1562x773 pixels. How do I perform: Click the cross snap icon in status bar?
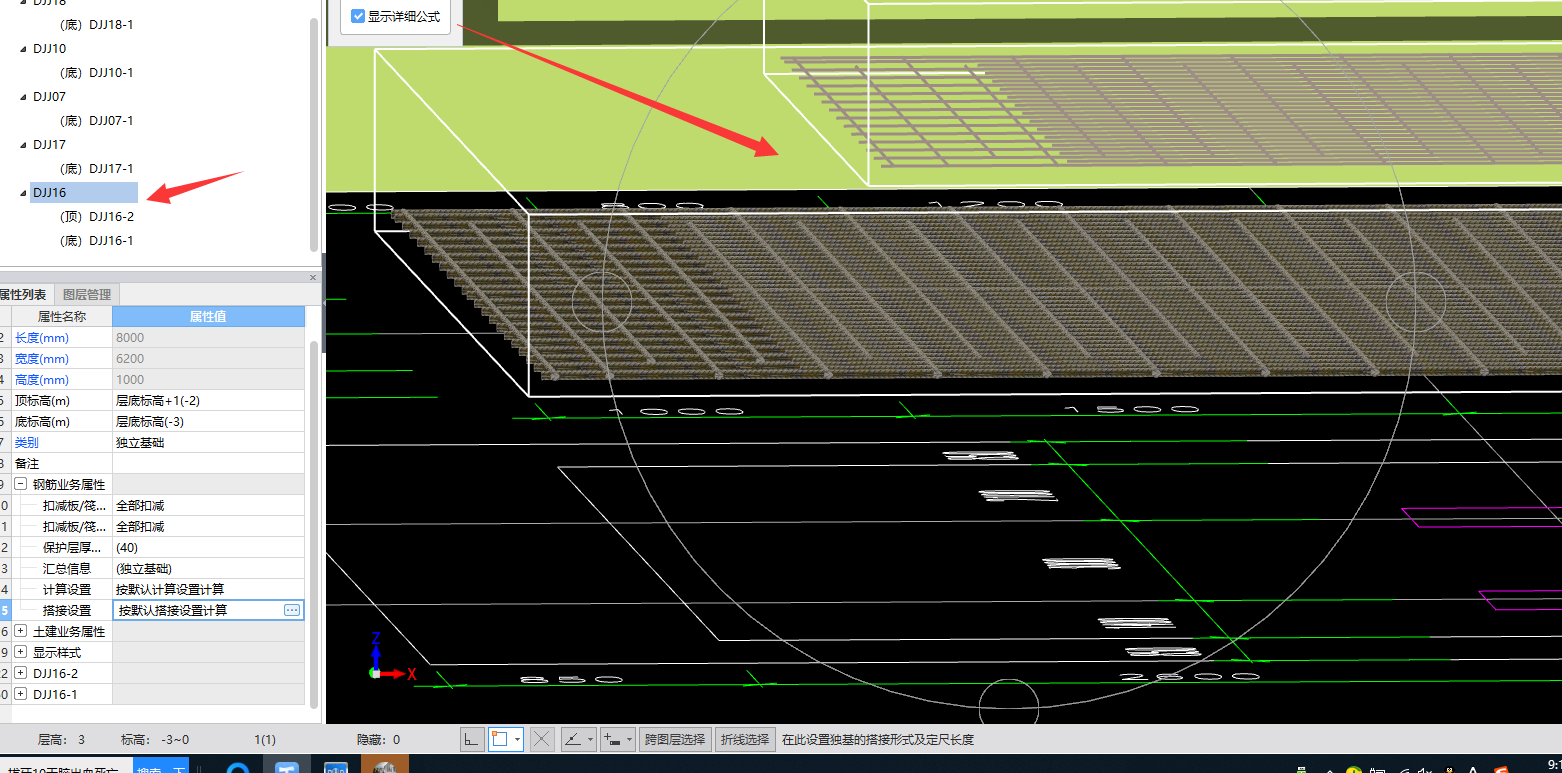pos(542,740)
